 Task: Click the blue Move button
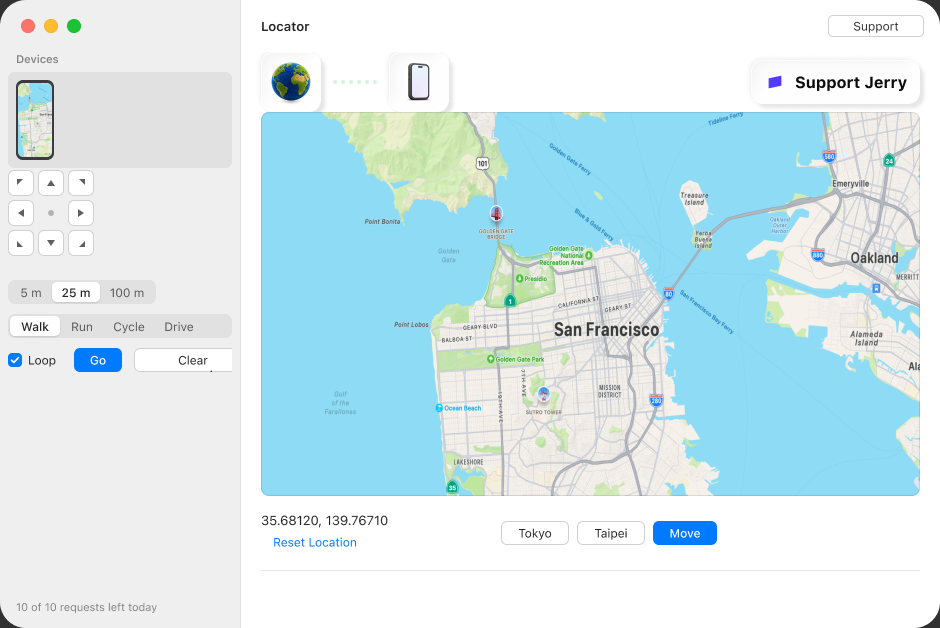[x=685, y=533]
